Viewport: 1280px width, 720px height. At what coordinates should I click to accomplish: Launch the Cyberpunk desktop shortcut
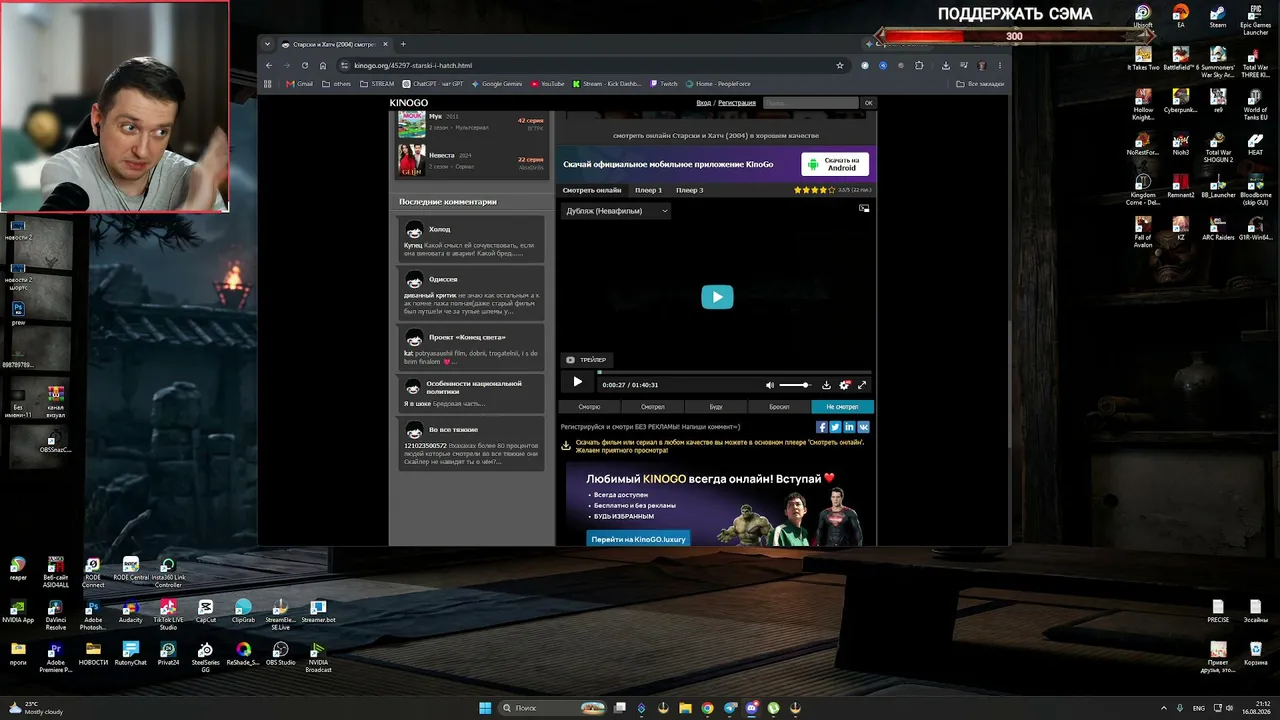coord(1181,101)
